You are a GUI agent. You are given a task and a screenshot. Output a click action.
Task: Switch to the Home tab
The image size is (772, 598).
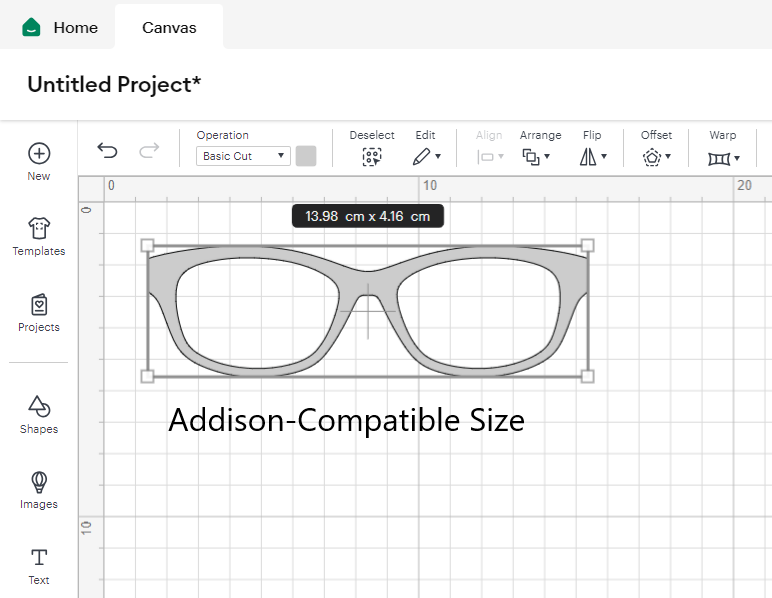pyautogui.click(x=60, y=27)
